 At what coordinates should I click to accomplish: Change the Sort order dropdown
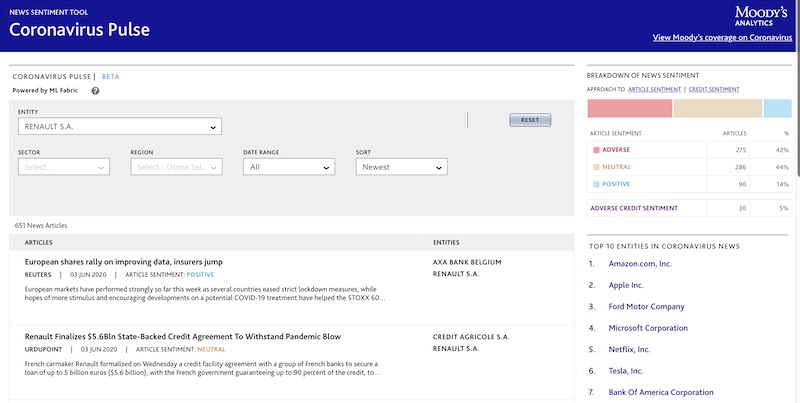pyautogui.click(x=401, y=167)
